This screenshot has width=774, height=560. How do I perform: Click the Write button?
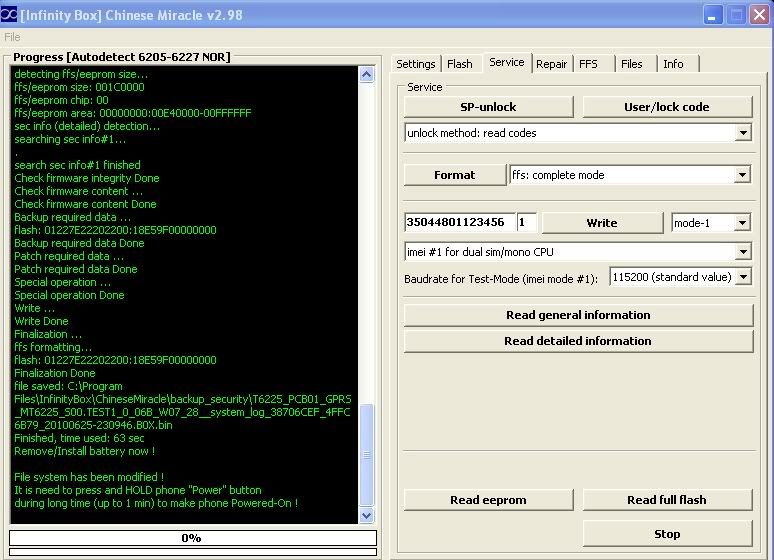[x=602, y=223]
